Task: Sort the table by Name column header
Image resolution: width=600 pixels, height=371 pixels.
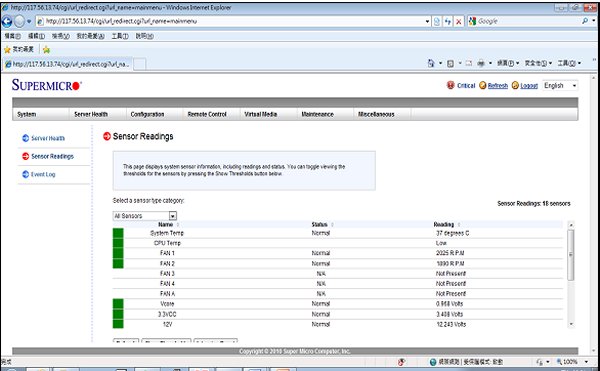Action: [x=166, y=225]
